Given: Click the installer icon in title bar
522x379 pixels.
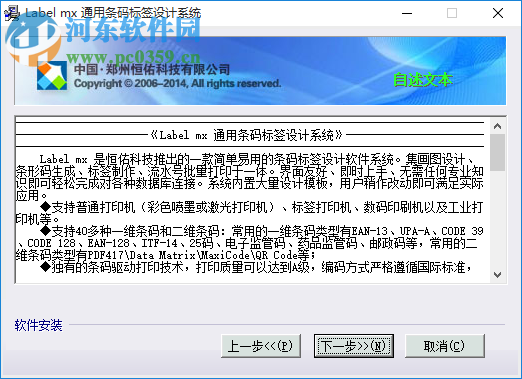Looking at the screenshot, I should (12, 13).
